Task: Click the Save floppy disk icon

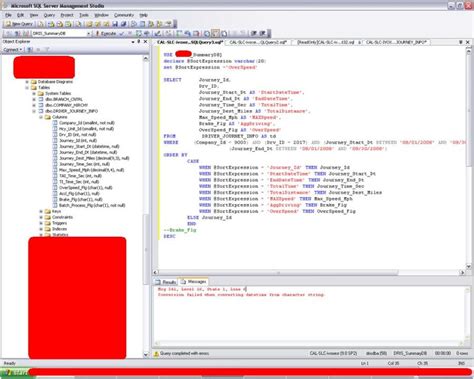Action: pos(115,24)
